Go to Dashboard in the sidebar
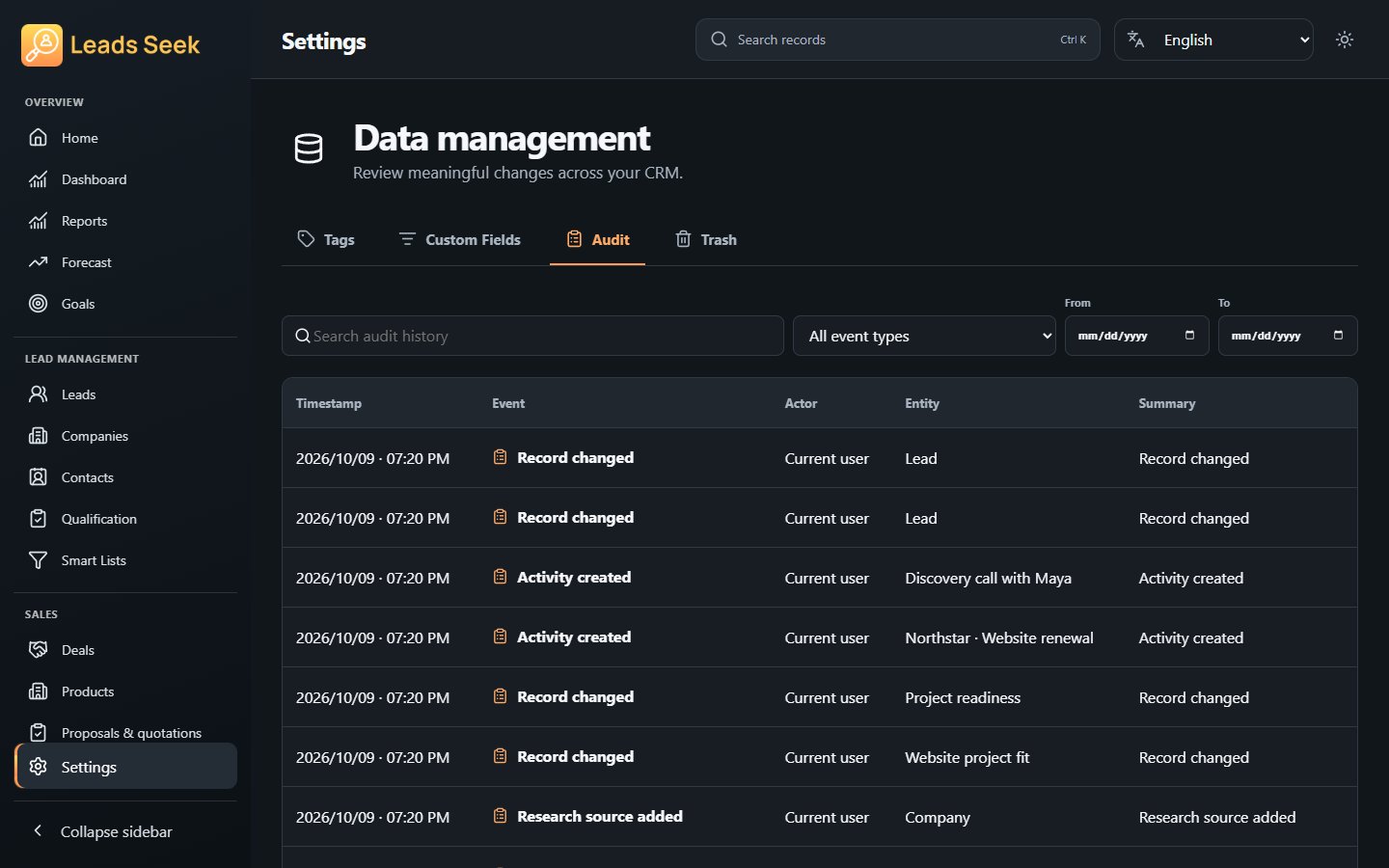 point(125,179)
